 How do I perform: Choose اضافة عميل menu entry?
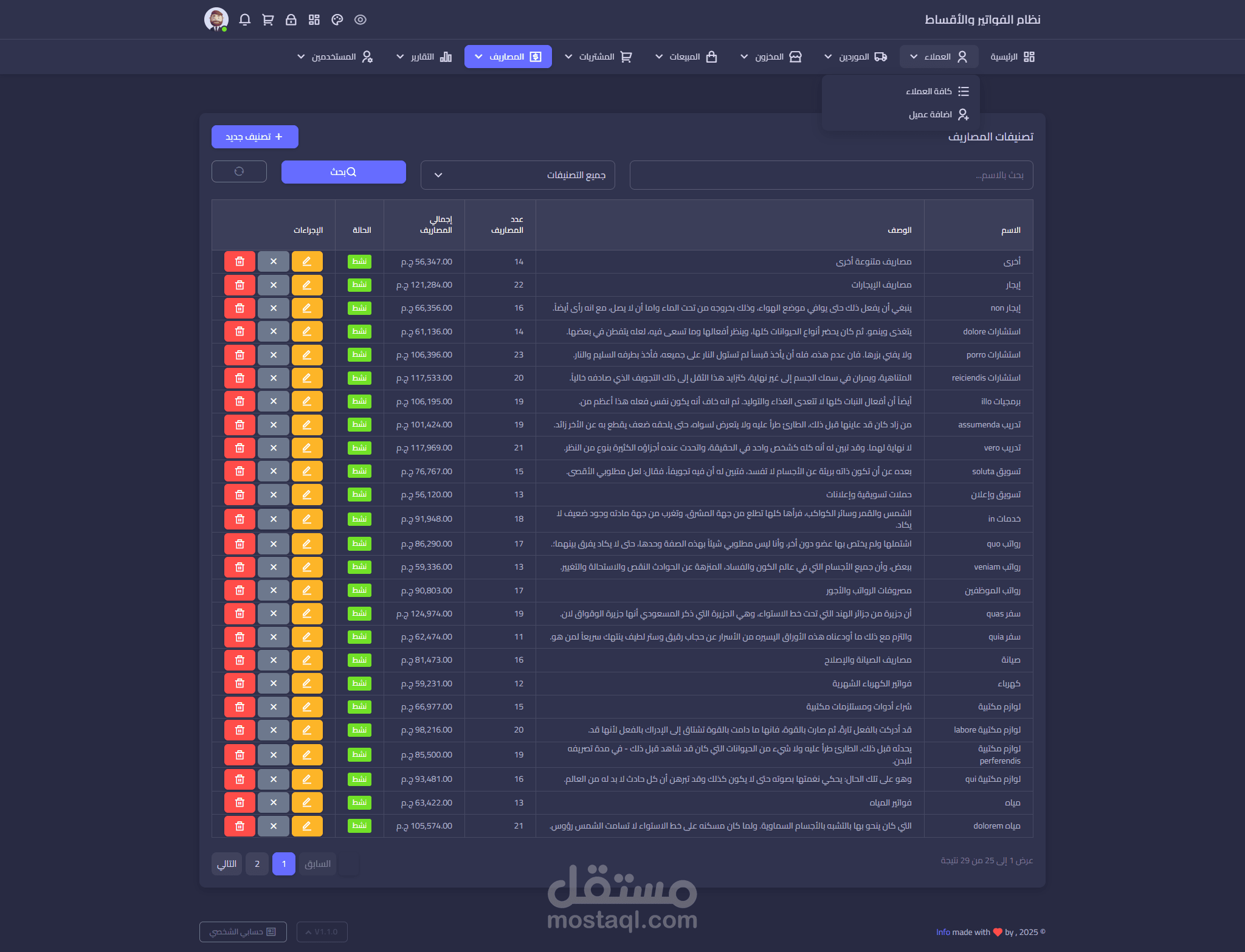(930, 114)
